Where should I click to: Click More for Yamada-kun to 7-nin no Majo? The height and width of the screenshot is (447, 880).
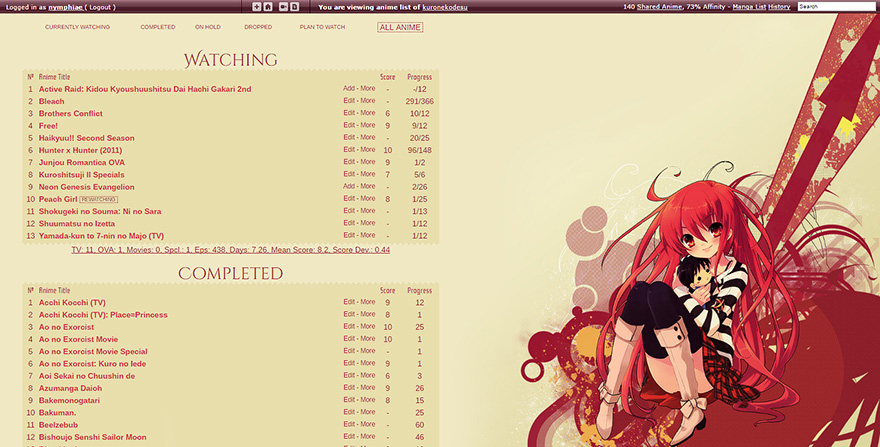tap(368, 235)
